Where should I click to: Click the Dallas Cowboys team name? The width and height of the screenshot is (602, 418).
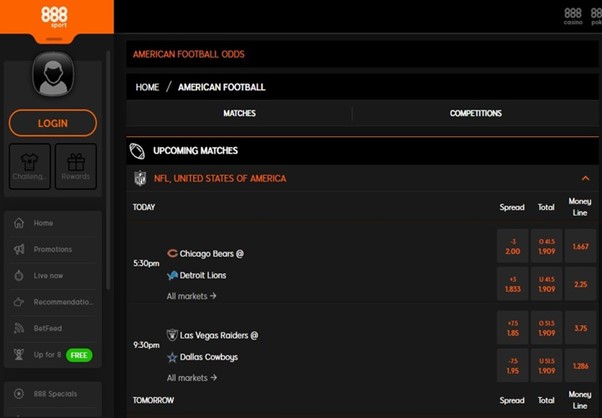208,357
